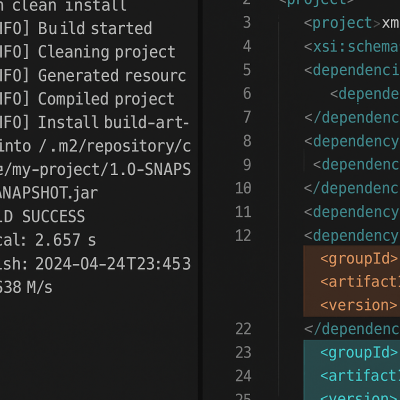The height and width of the screenshot is (400, 400).
Task: Click the "<dependenci" tag on line 5
Action: coord(352,70)
